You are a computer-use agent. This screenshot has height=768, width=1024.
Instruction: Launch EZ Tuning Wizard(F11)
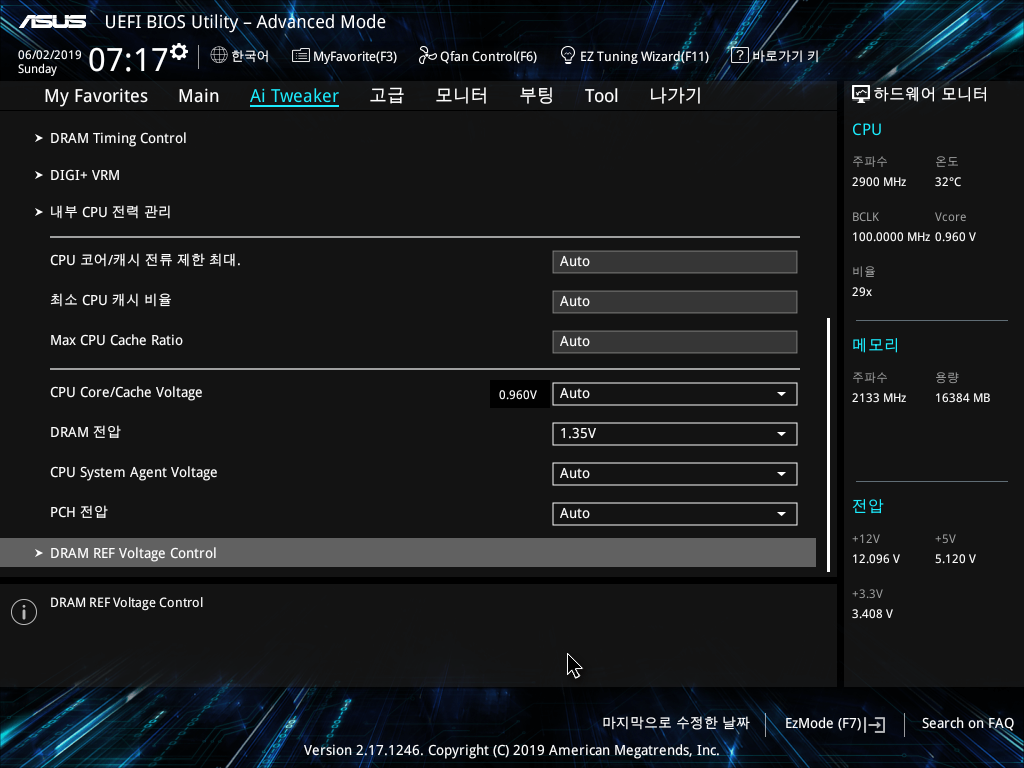coord(635,56)
